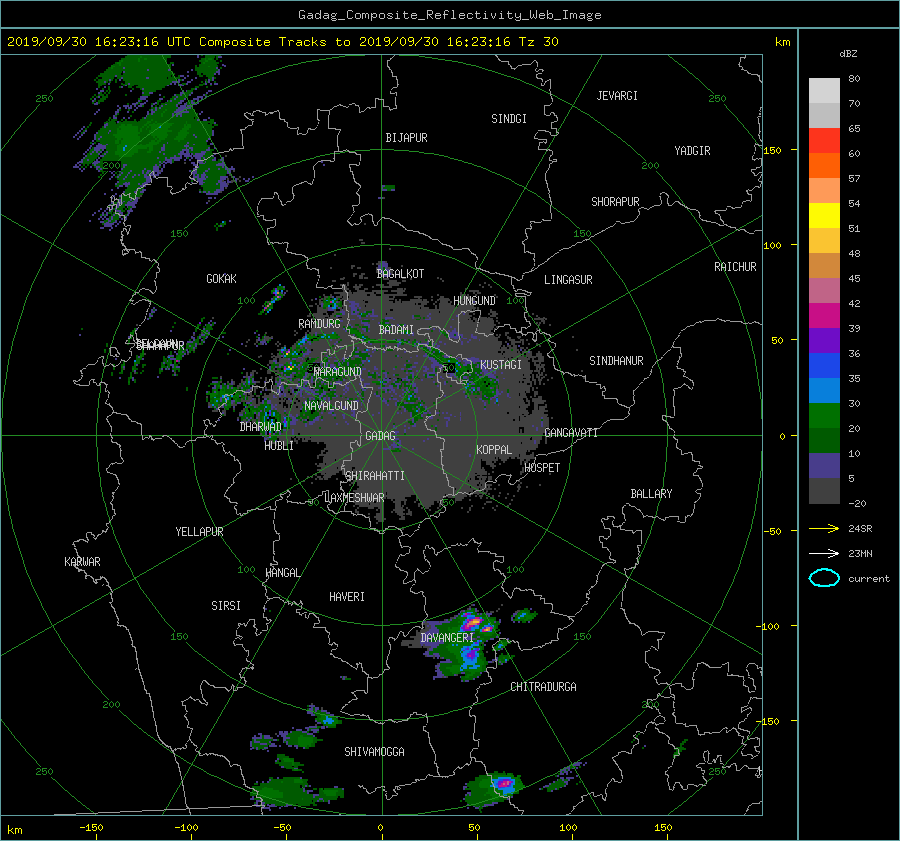
Task: Click the dBZ legend heading
Action: click(848, 54)
